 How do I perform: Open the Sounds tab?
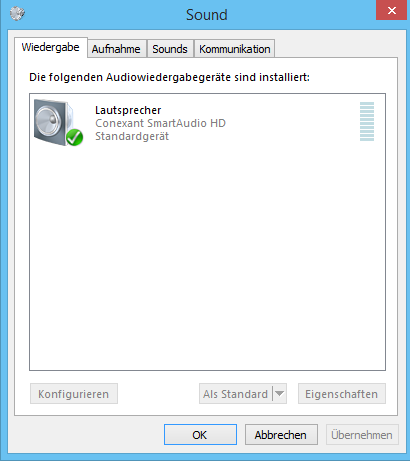coord(170,49)
